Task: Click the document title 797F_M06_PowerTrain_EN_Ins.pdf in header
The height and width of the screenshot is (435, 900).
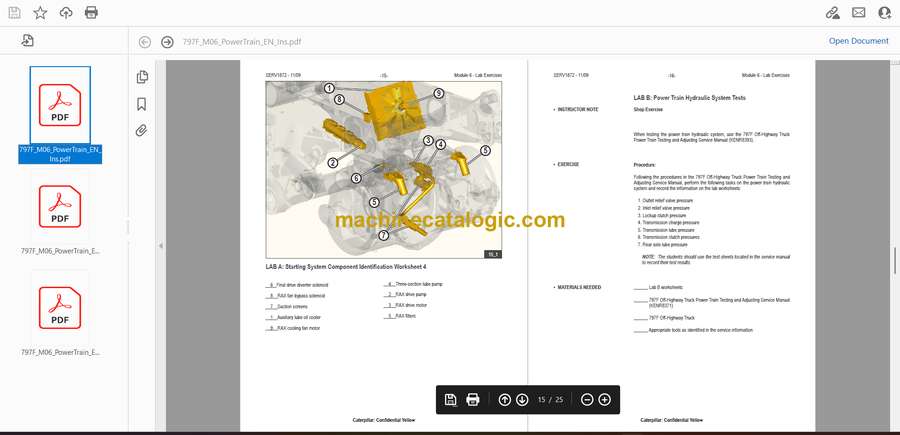Action: pyautogui.click(x=242, y=42)
